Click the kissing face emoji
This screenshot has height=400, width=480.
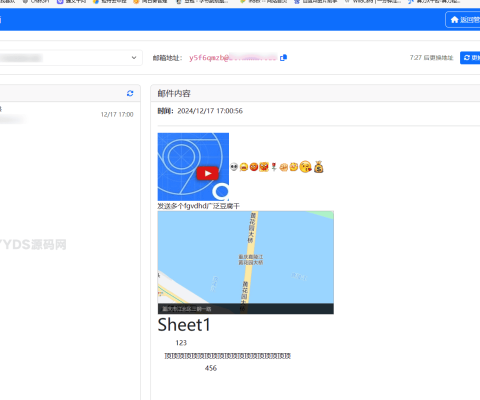pyautogui.click(x=305, y=167)
